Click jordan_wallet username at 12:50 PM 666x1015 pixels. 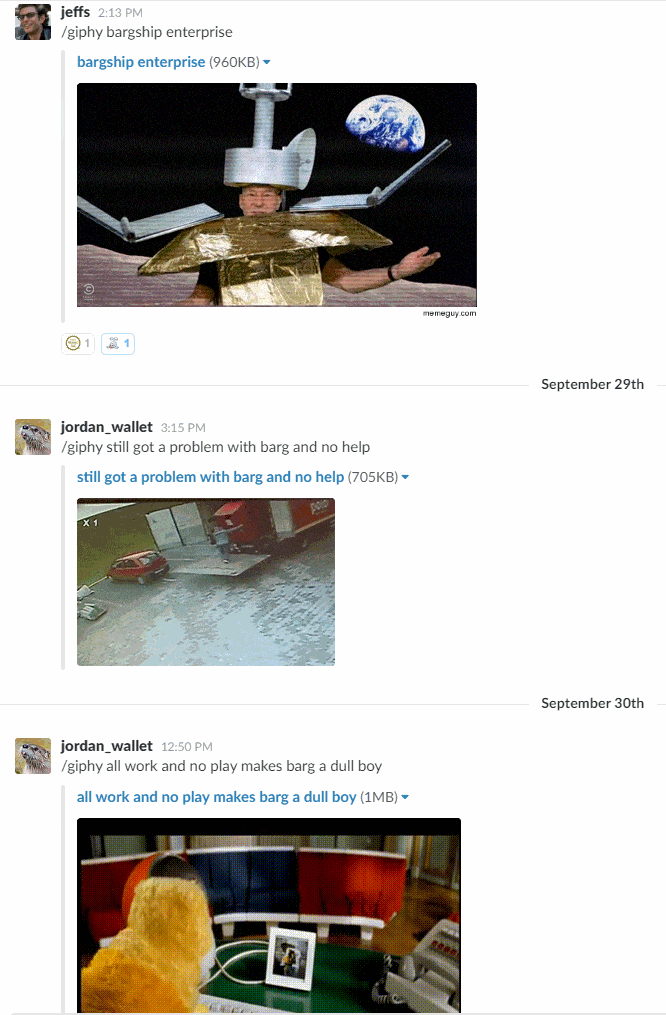(107, 746)
